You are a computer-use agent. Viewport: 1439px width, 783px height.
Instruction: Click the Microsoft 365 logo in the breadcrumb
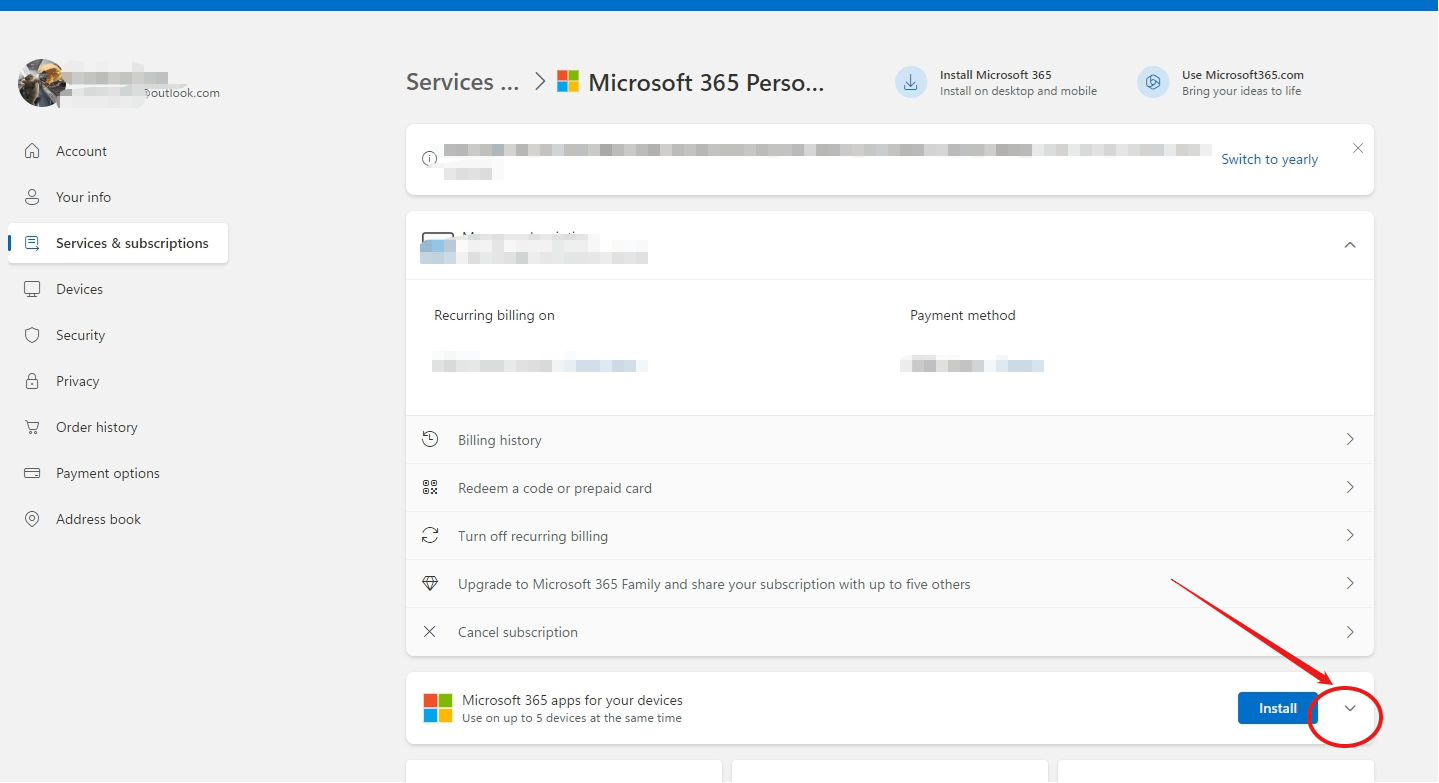pyautogui.click(x=568, y=81)
